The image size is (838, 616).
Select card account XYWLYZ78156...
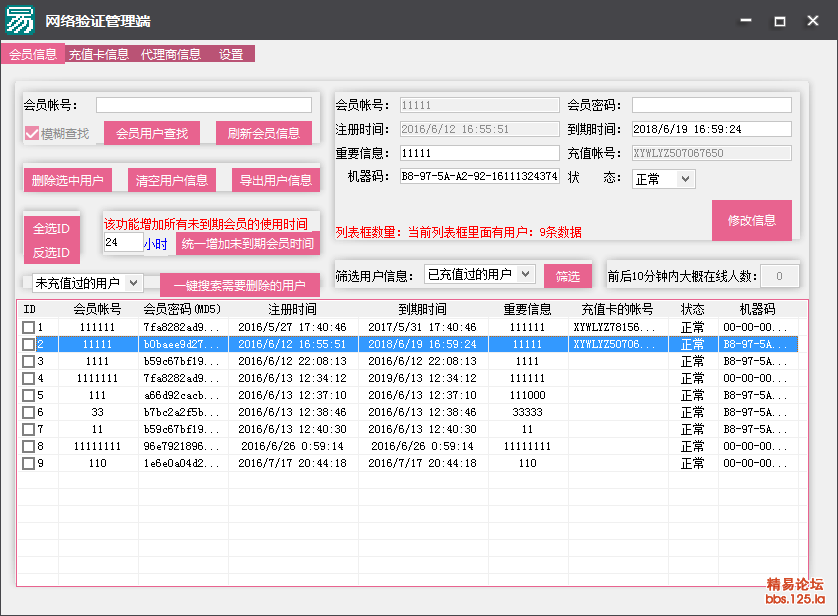[617, 327]
